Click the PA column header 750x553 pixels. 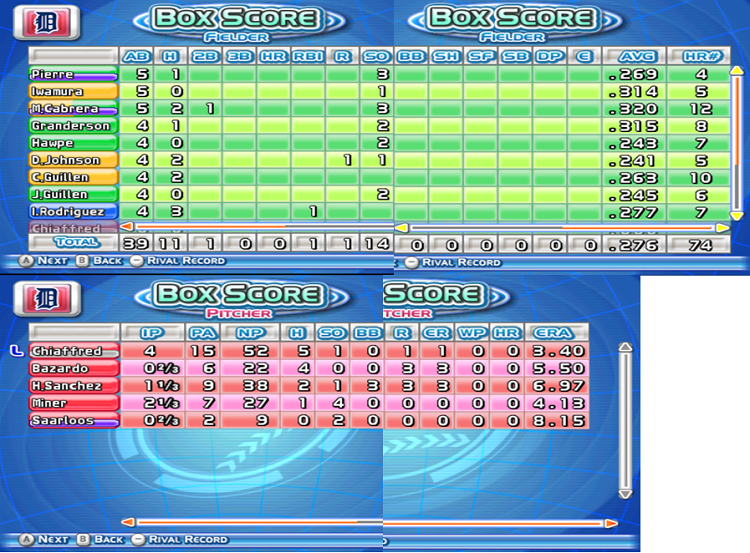[203, 333]
